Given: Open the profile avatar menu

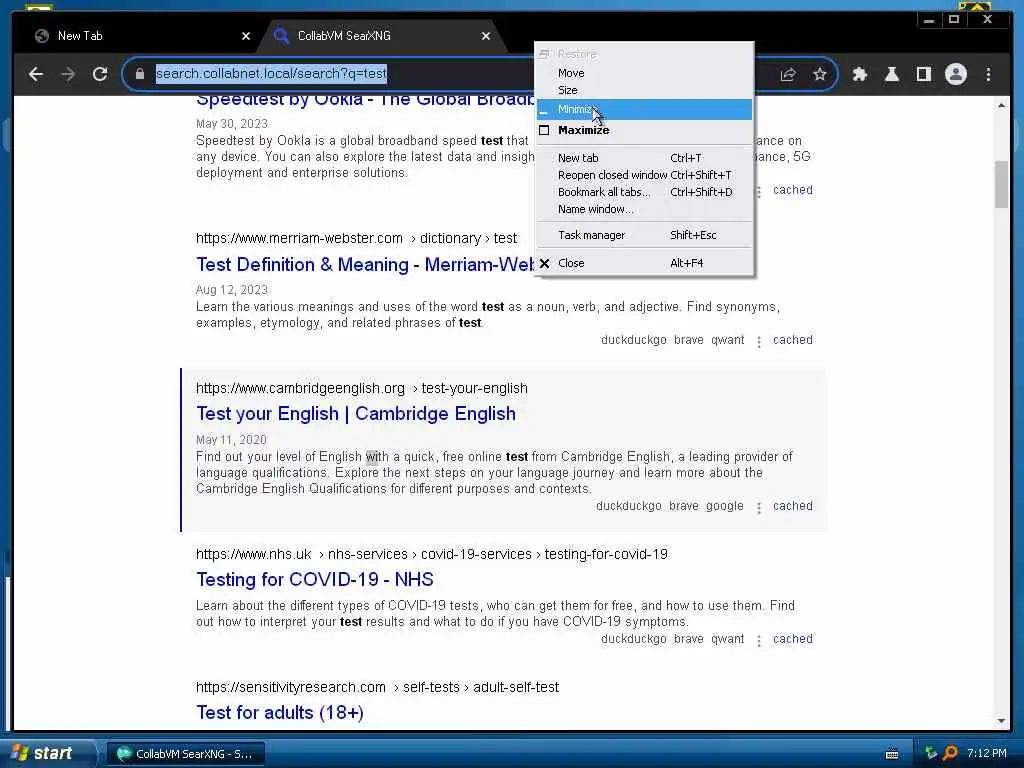Looking at the screenshot, I should click(955, 74).
